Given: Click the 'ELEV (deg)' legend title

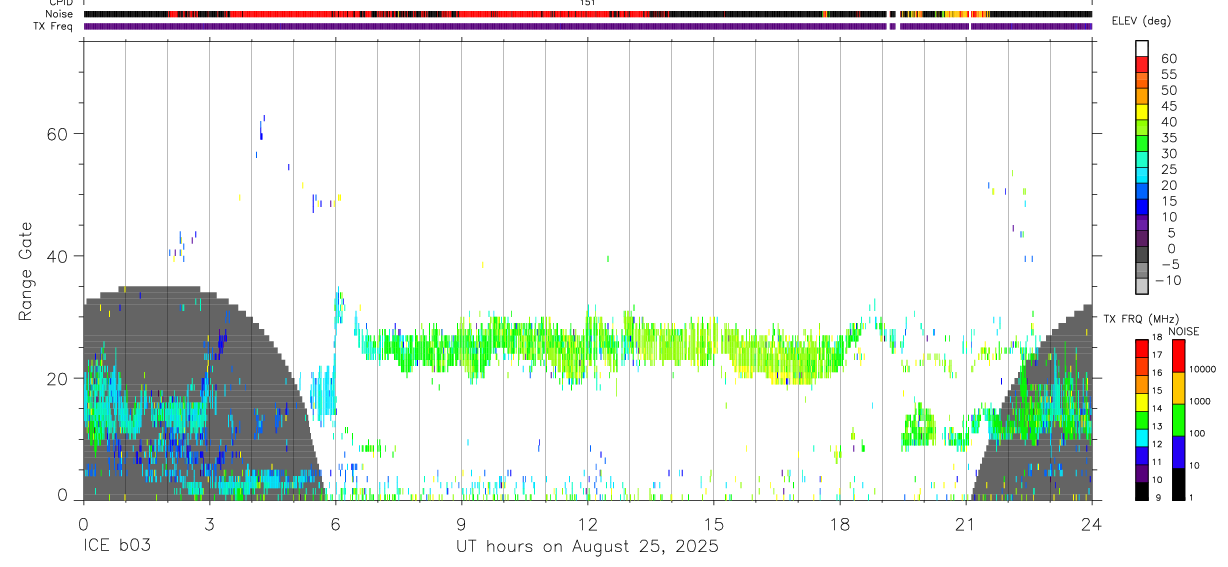Looking at the screenshot, I should pyautogui.click(x=1142, y=21).
